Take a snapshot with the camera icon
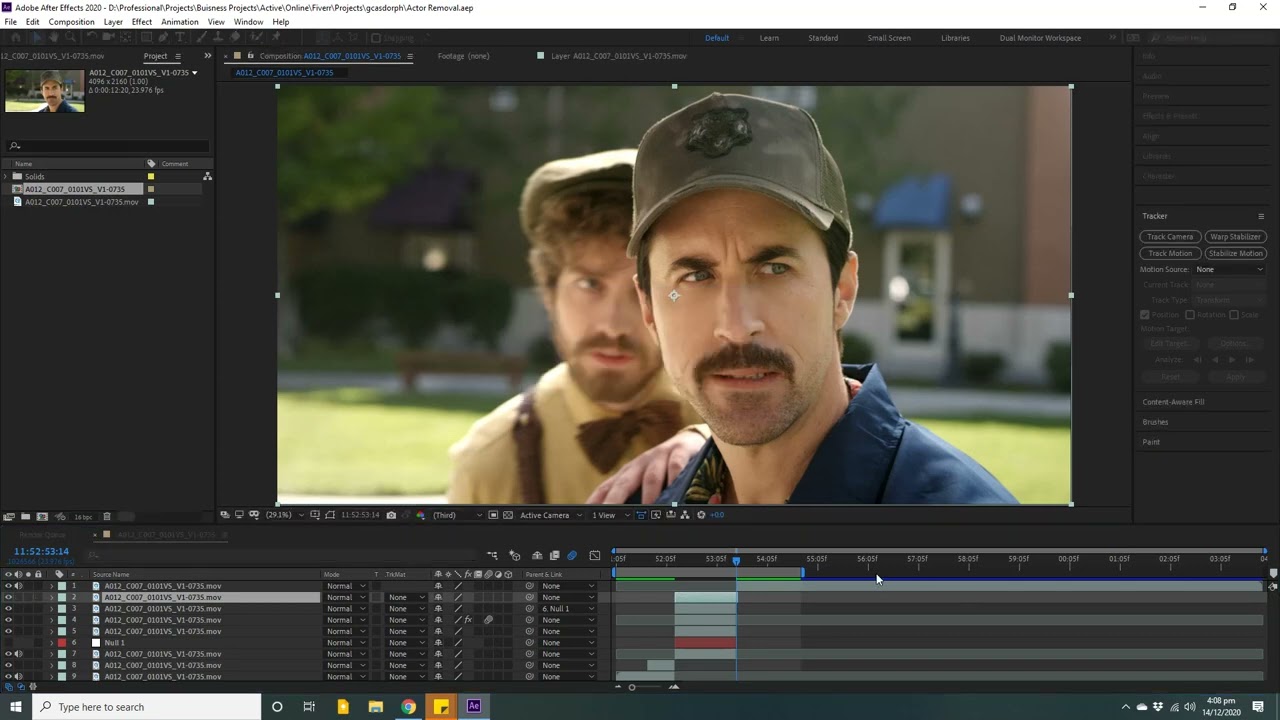Viewport: 1280px width, 720px height. coord(391,515)
